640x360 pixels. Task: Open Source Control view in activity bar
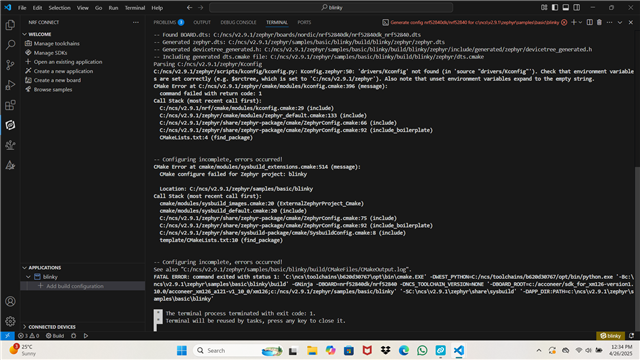pos(10,65)
